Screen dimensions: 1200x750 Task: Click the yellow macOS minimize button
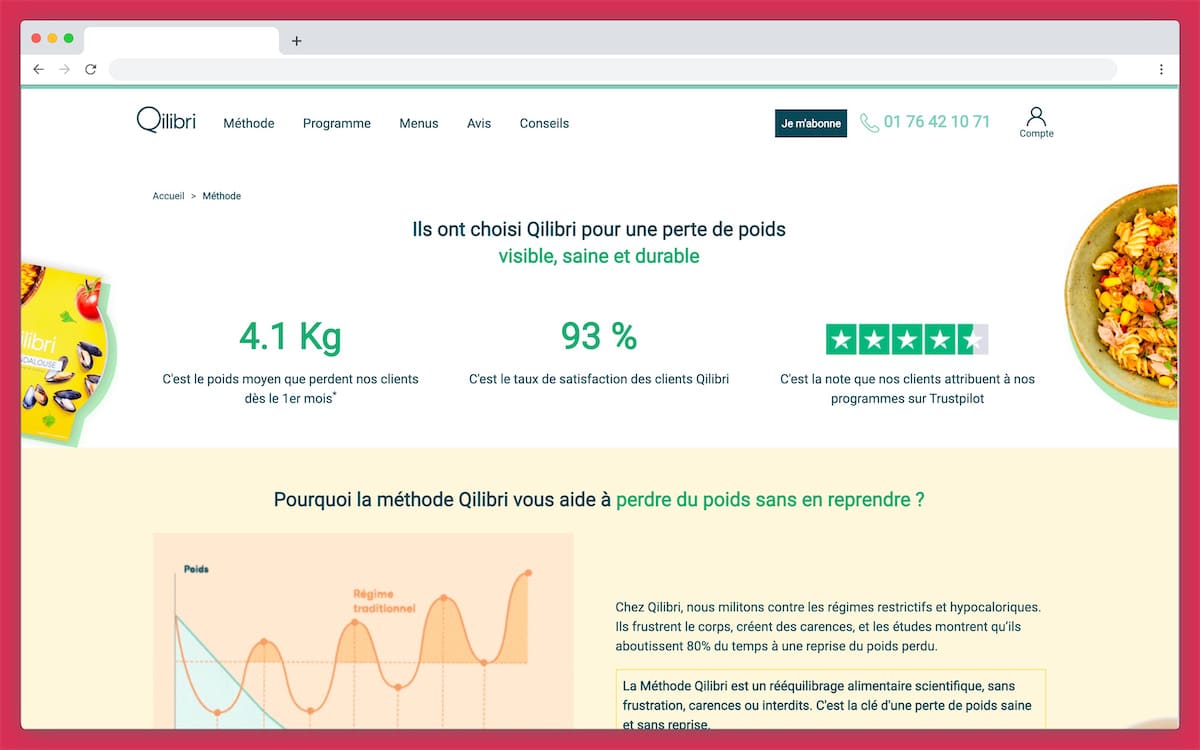(x=52, y=38)
